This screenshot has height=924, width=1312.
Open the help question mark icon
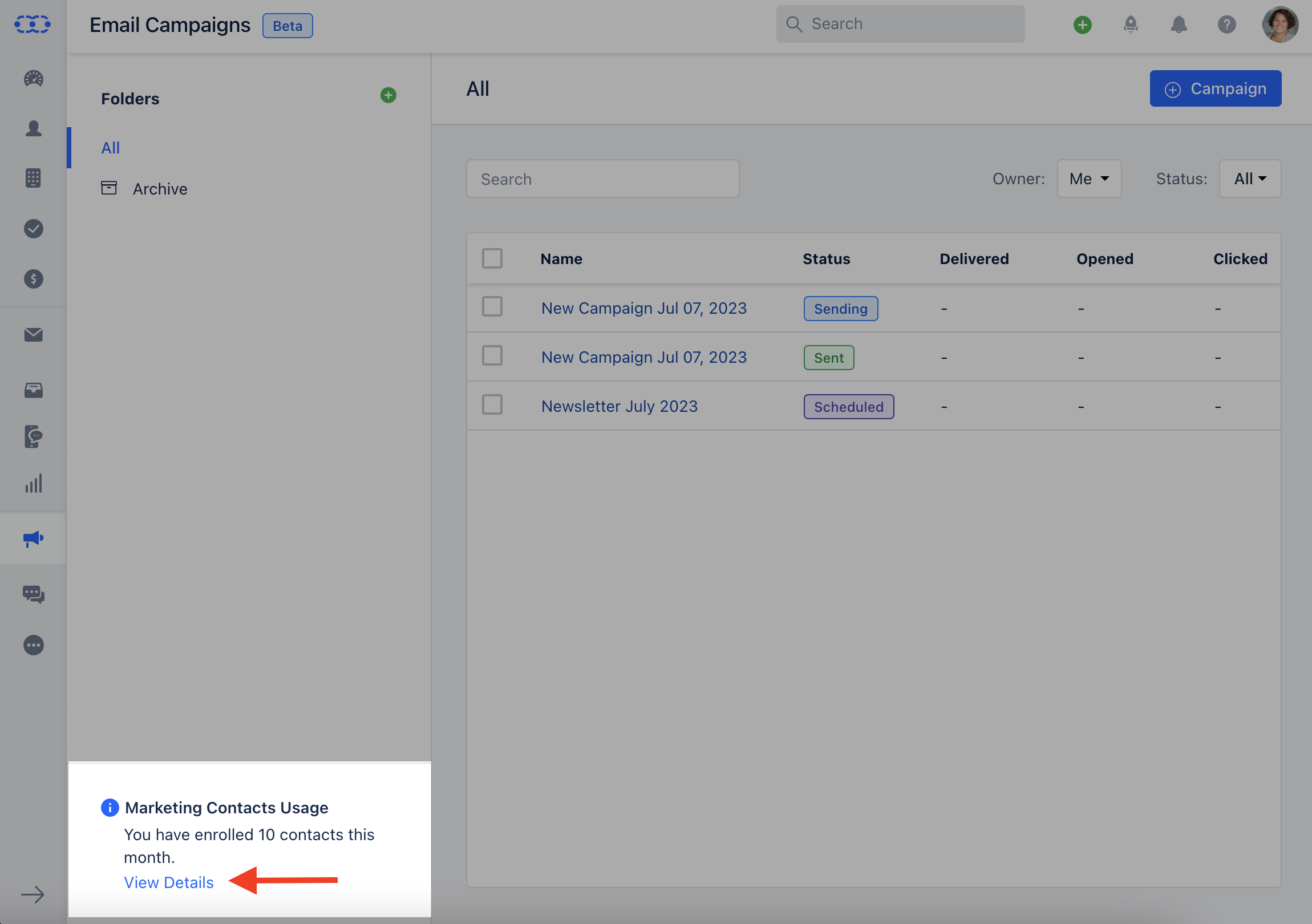1227,25
